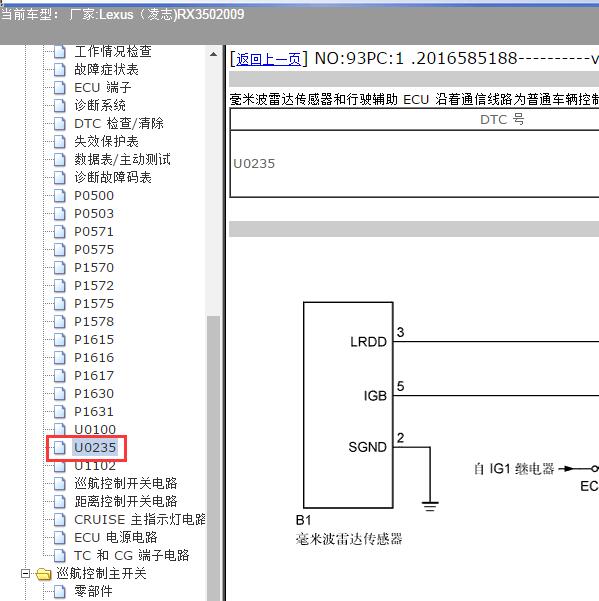Image resolution: width=599 pixels, height=601 pixels.
Task: Select 数据表/主动测试 entry
Action: coord(122,159)
